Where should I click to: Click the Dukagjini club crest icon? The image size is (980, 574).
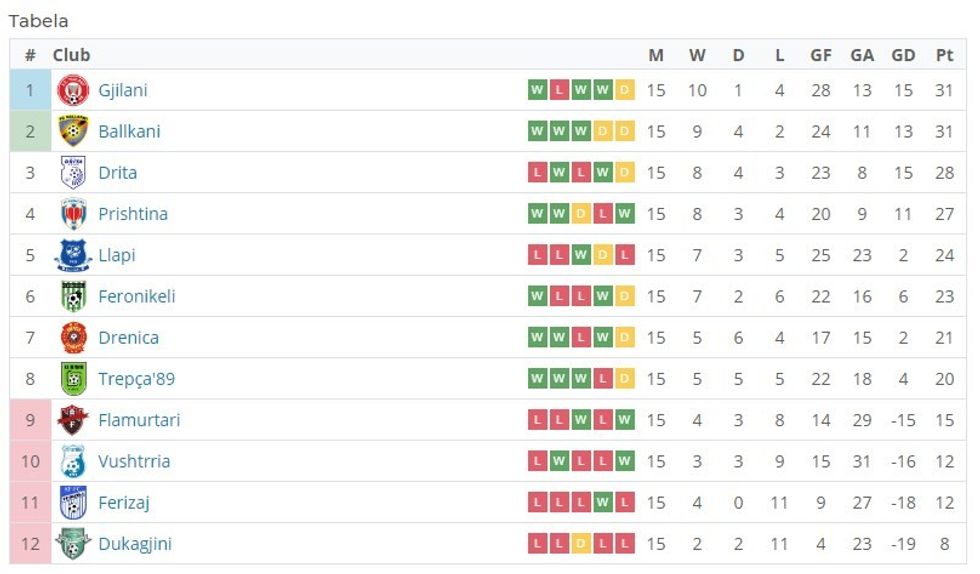73,544
